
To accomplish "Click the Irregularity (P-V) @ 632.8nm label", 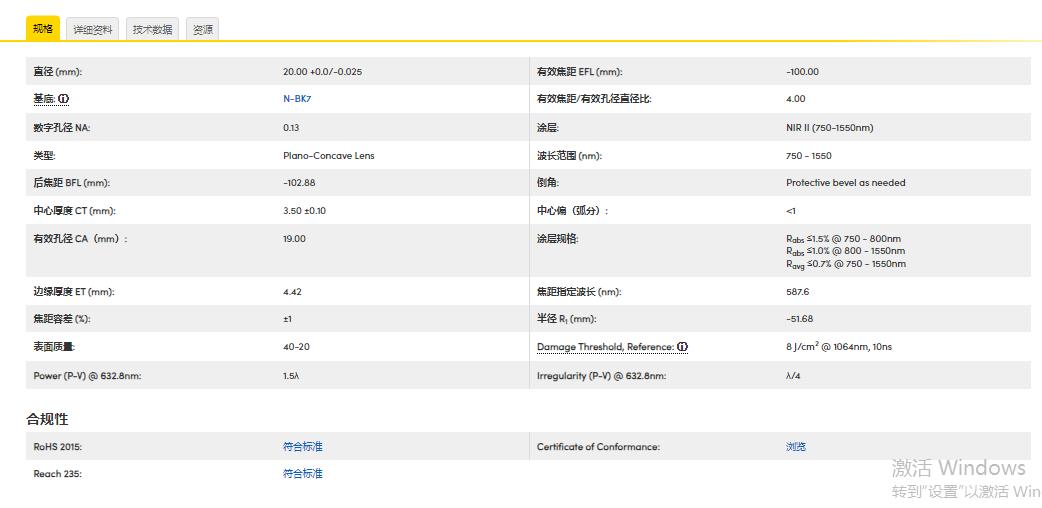I will 601,376.
